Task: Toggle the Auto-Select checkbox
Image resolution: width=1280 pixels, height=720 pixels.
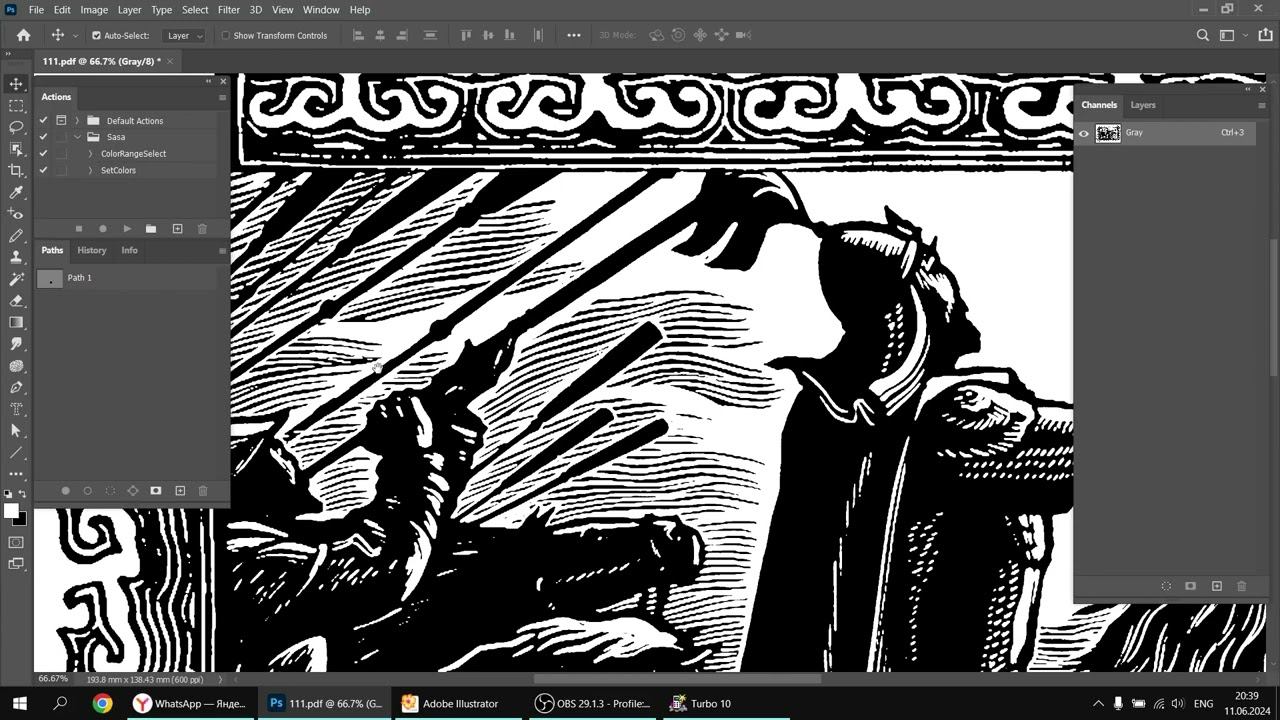Action: pos(96,35)
